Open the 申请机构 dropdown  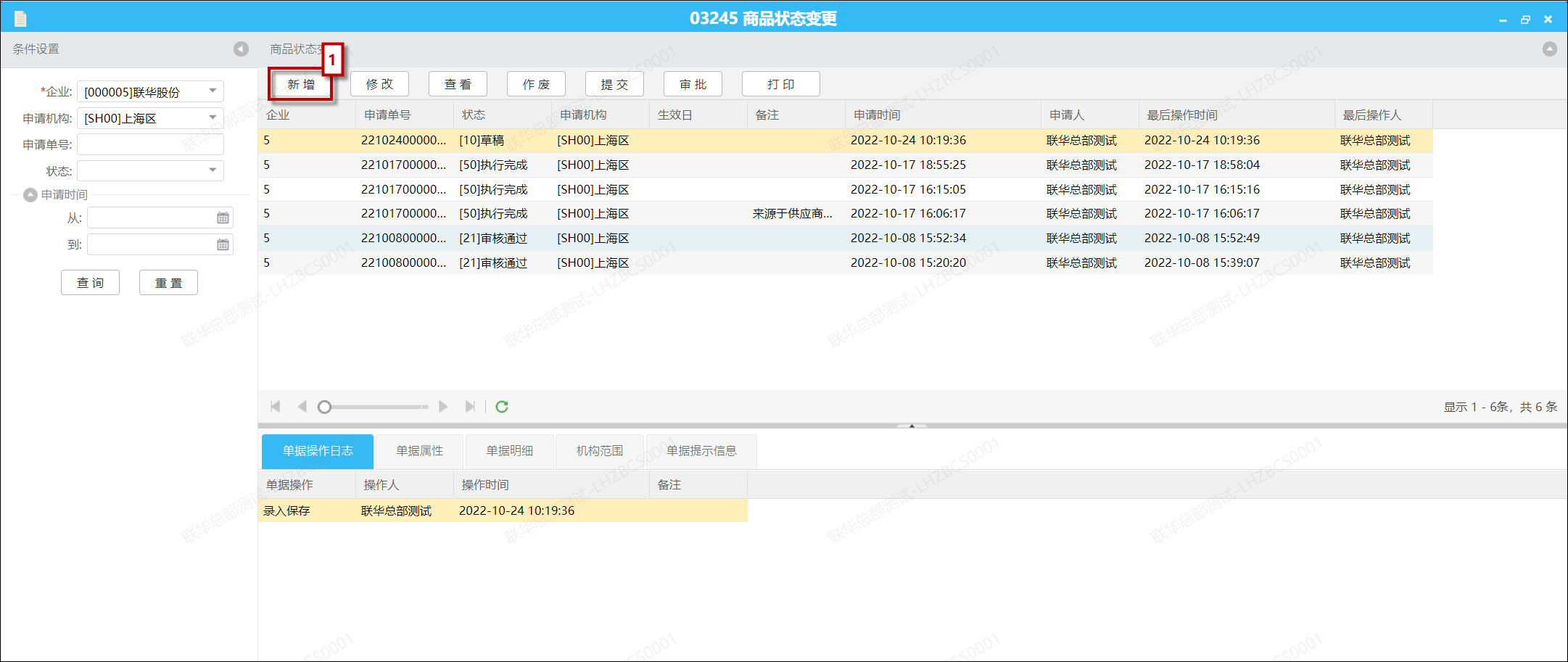[212, 117]
